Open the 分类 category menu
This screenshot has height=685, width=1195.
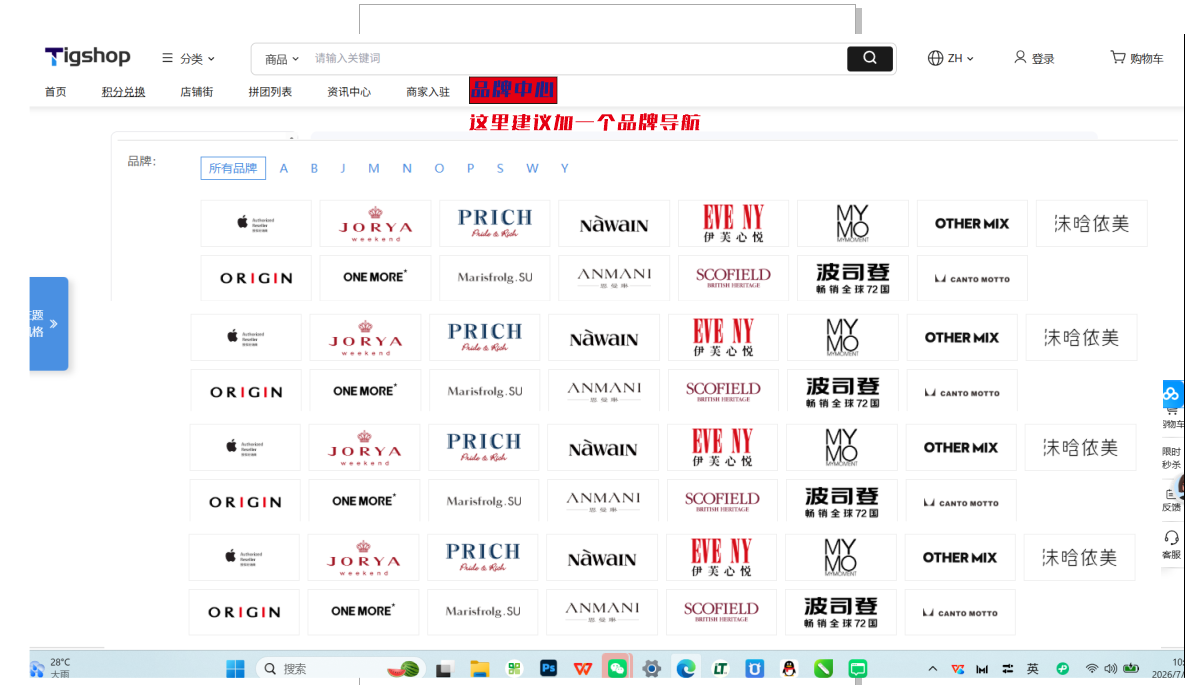point(188,59)
